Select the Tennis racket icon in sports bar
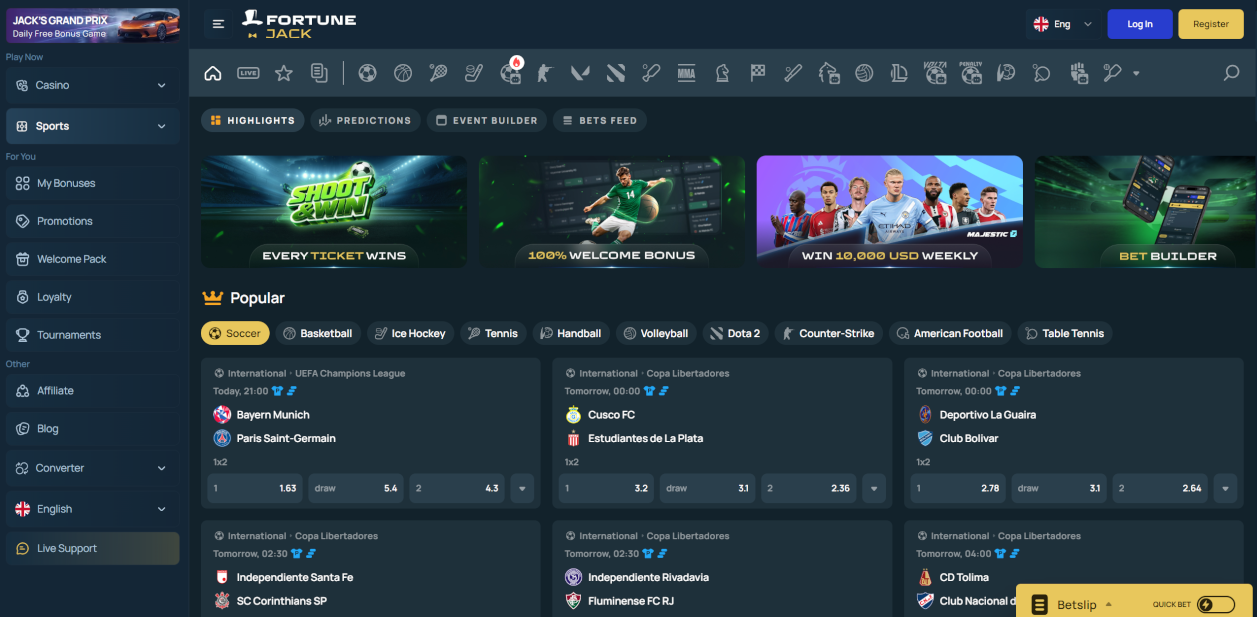Viewport: 1257px width, 617px height. coord(438,73)
